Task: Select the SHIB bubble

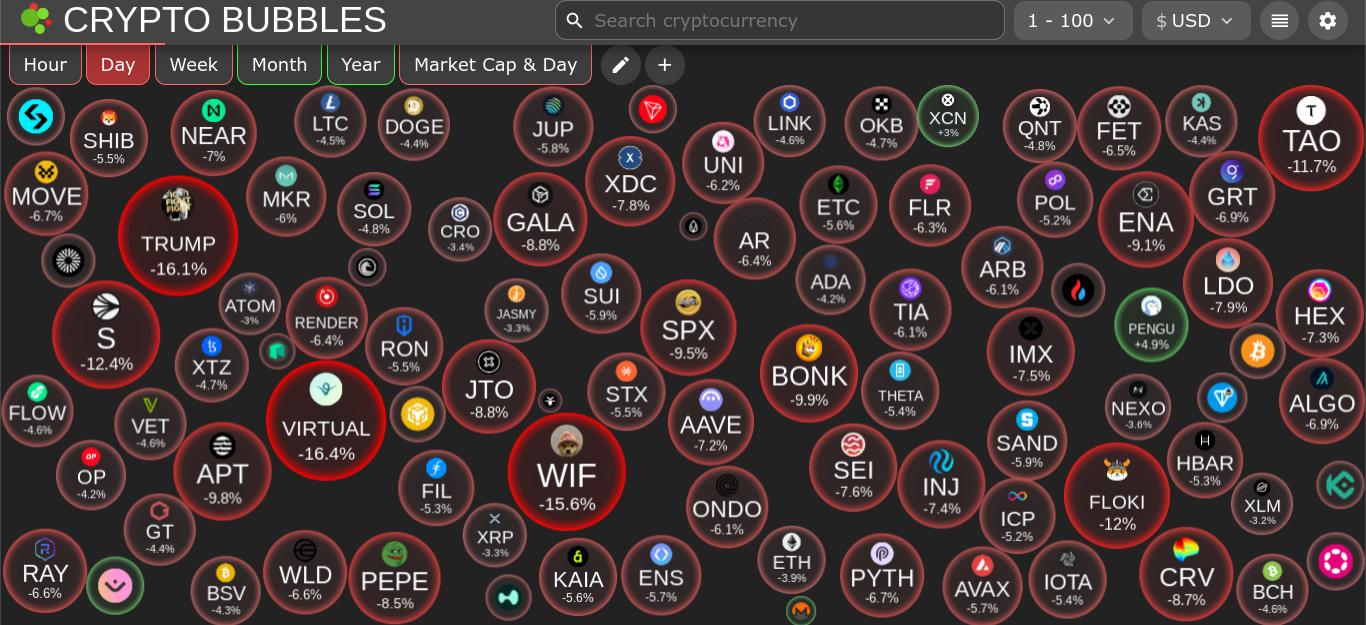Action: (x=109, y=138)
